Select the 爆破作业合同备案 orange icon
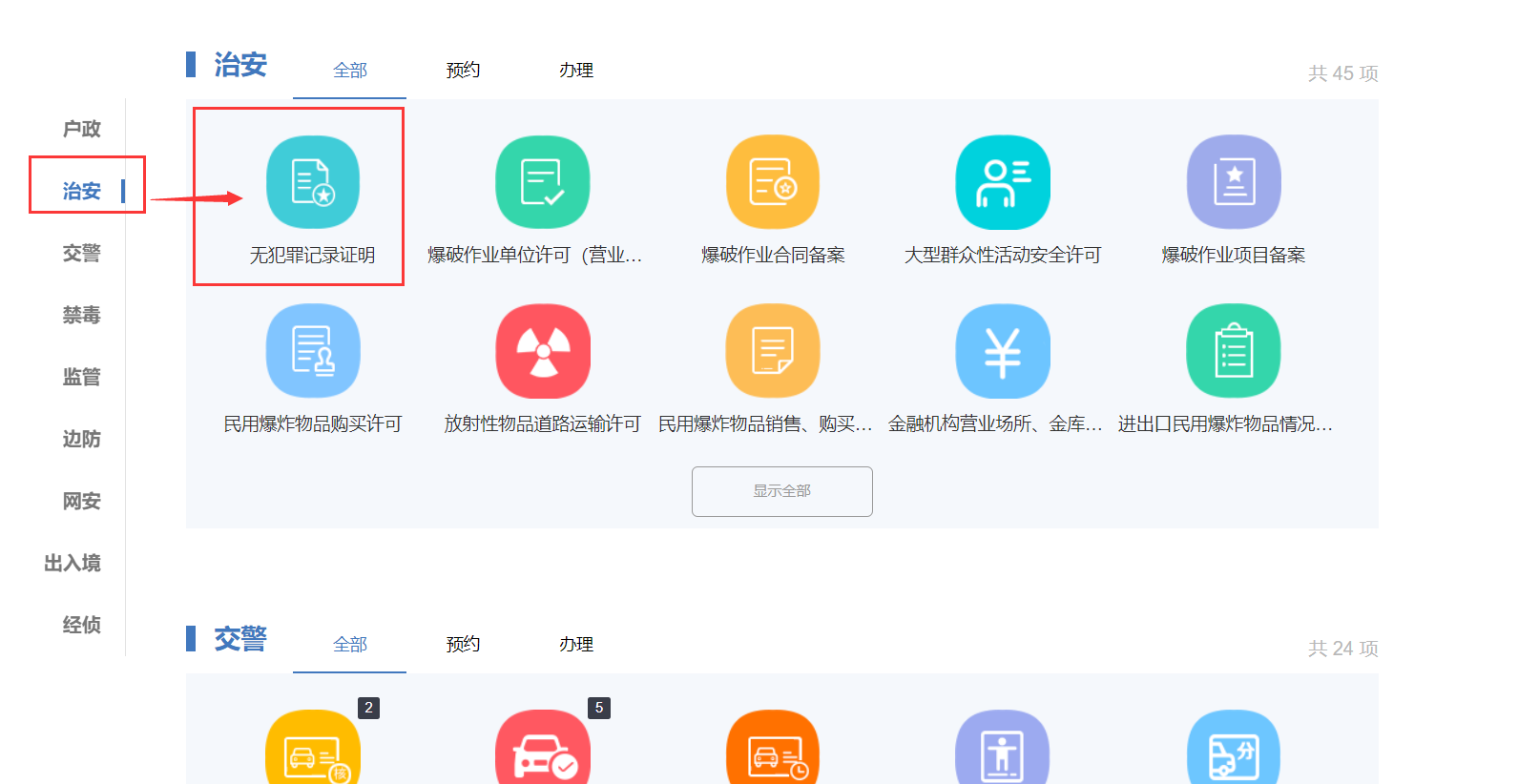The height and width of the screenshot is (784, 1518). [773, 182]
